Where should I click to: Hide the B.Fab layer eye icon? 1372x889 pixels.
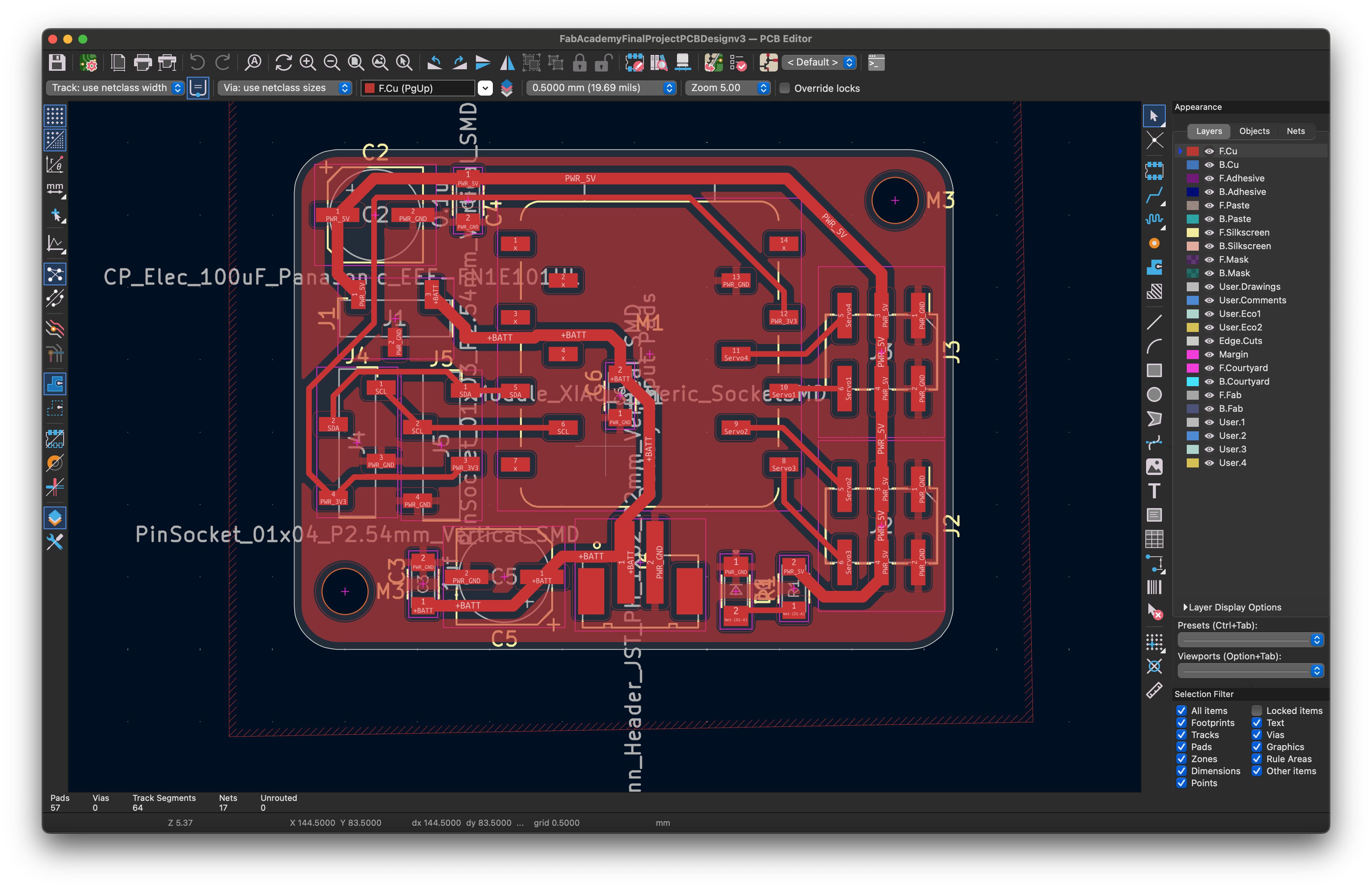[1209, 409]
